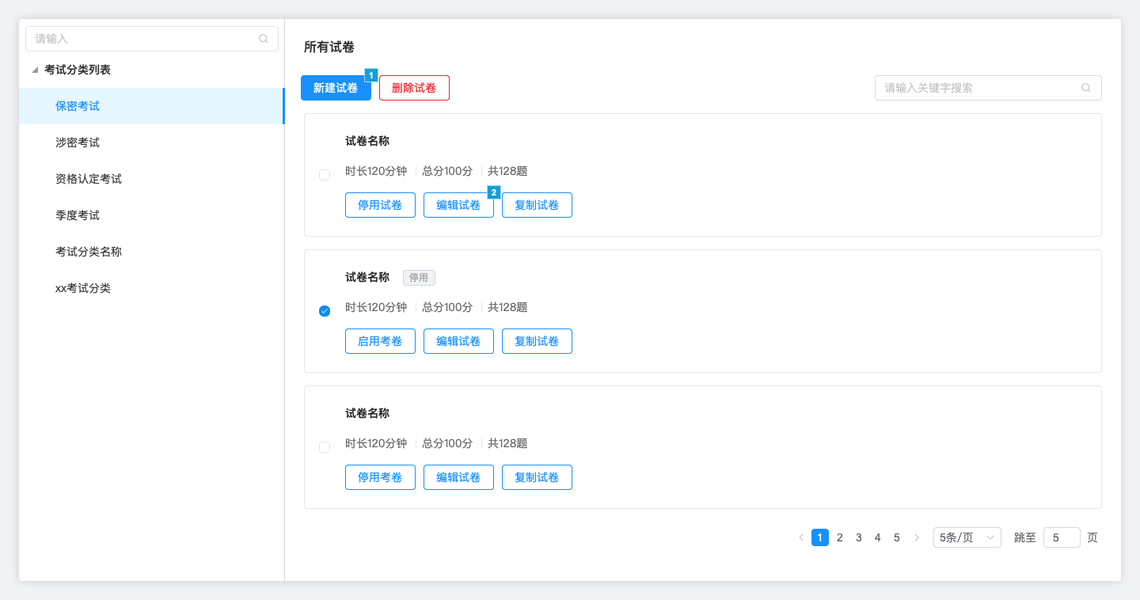Check the third exam paper's checkbox

[x=324, y=447]
